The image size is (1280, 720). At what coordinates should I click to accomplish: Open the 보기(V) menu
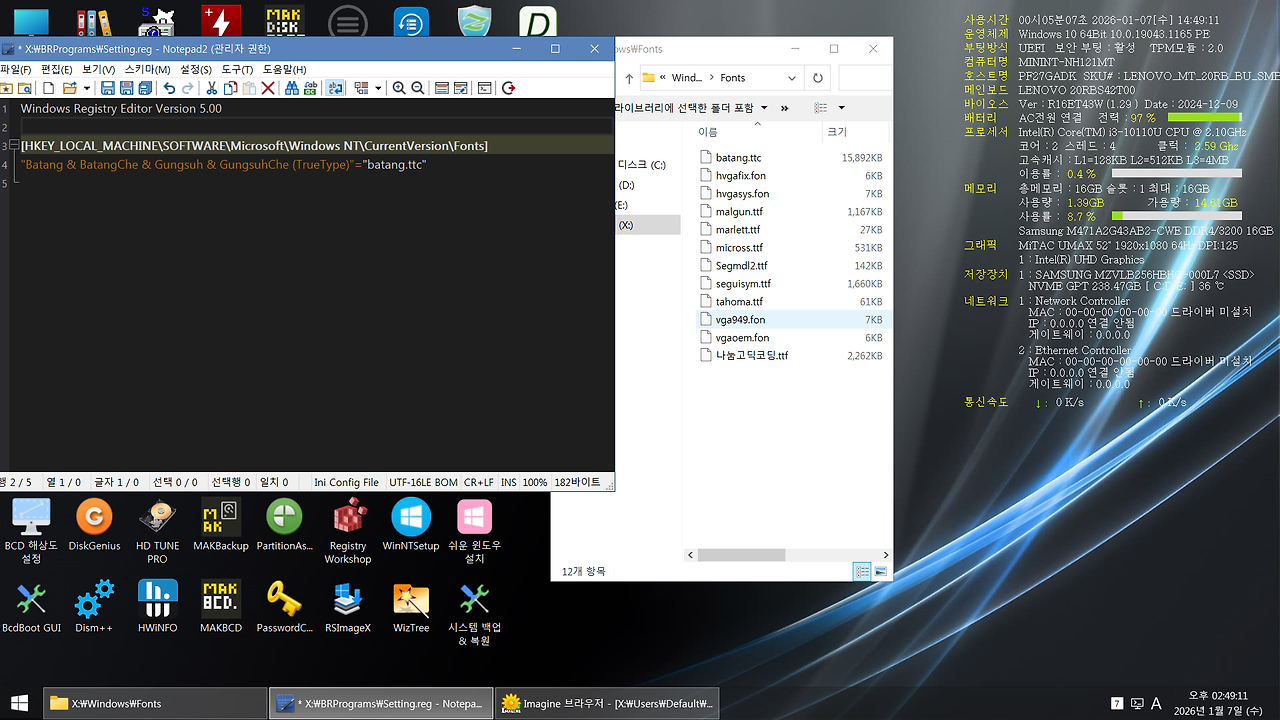pyautogui.click(x=98, y=69)
